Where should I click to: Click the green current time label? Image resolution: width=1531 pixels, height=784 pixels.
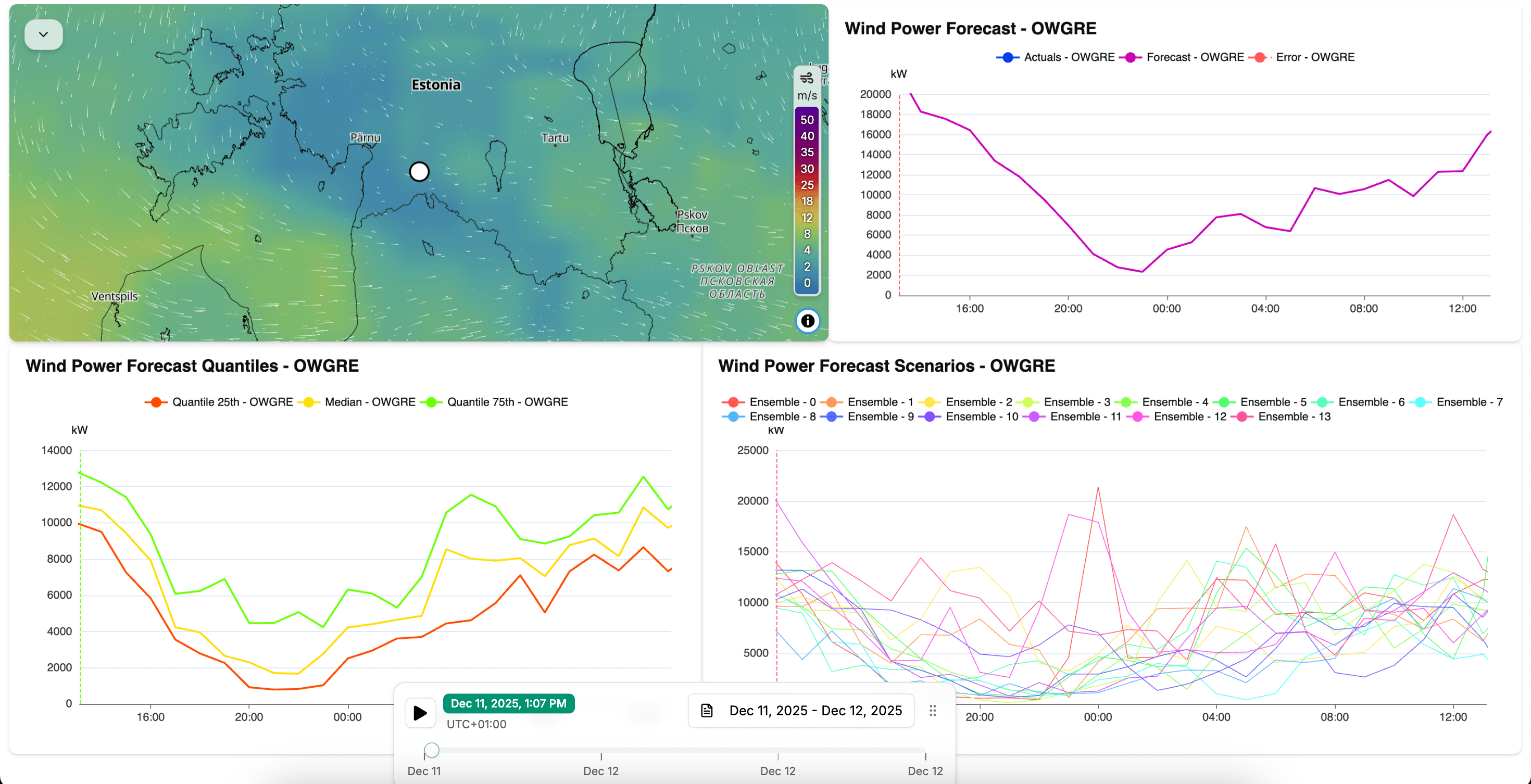(x=508, y=703)
